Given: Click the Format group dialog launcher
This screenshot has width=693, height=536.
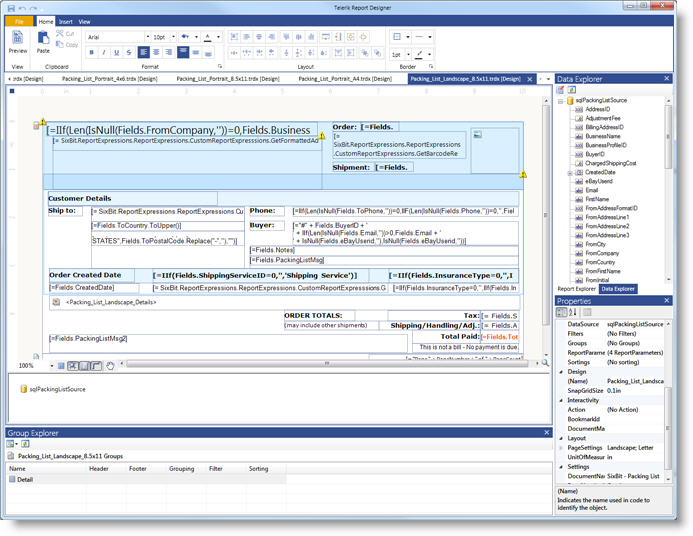Looking at the screenshot, I should pyautogui.click(x=220, y=67).
